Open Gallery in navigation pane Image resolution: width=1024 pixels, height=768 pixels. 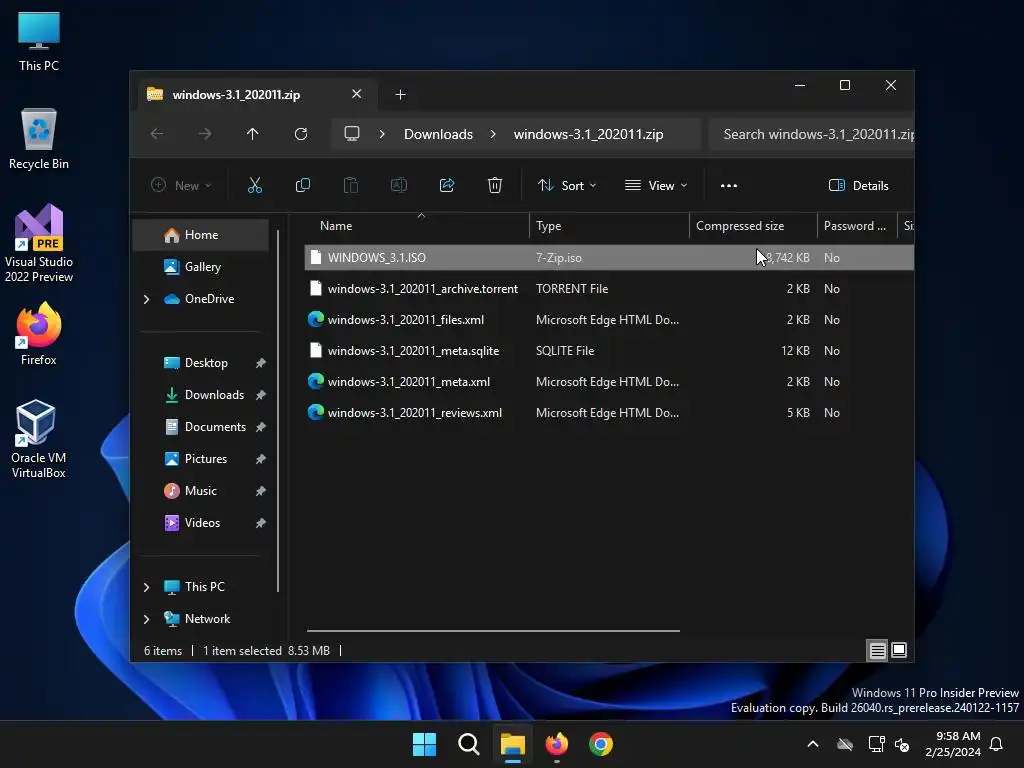[x=200, y=267]
